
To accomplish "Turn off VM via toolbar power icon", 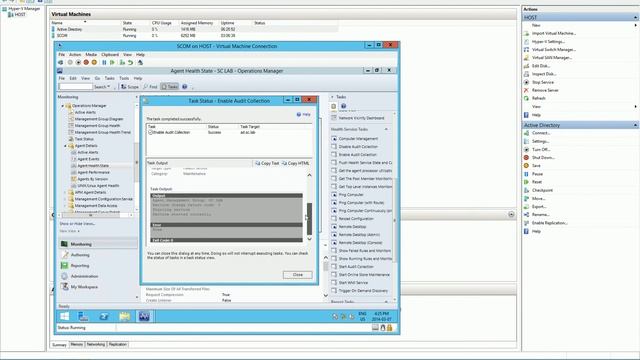I will [78, 62].
